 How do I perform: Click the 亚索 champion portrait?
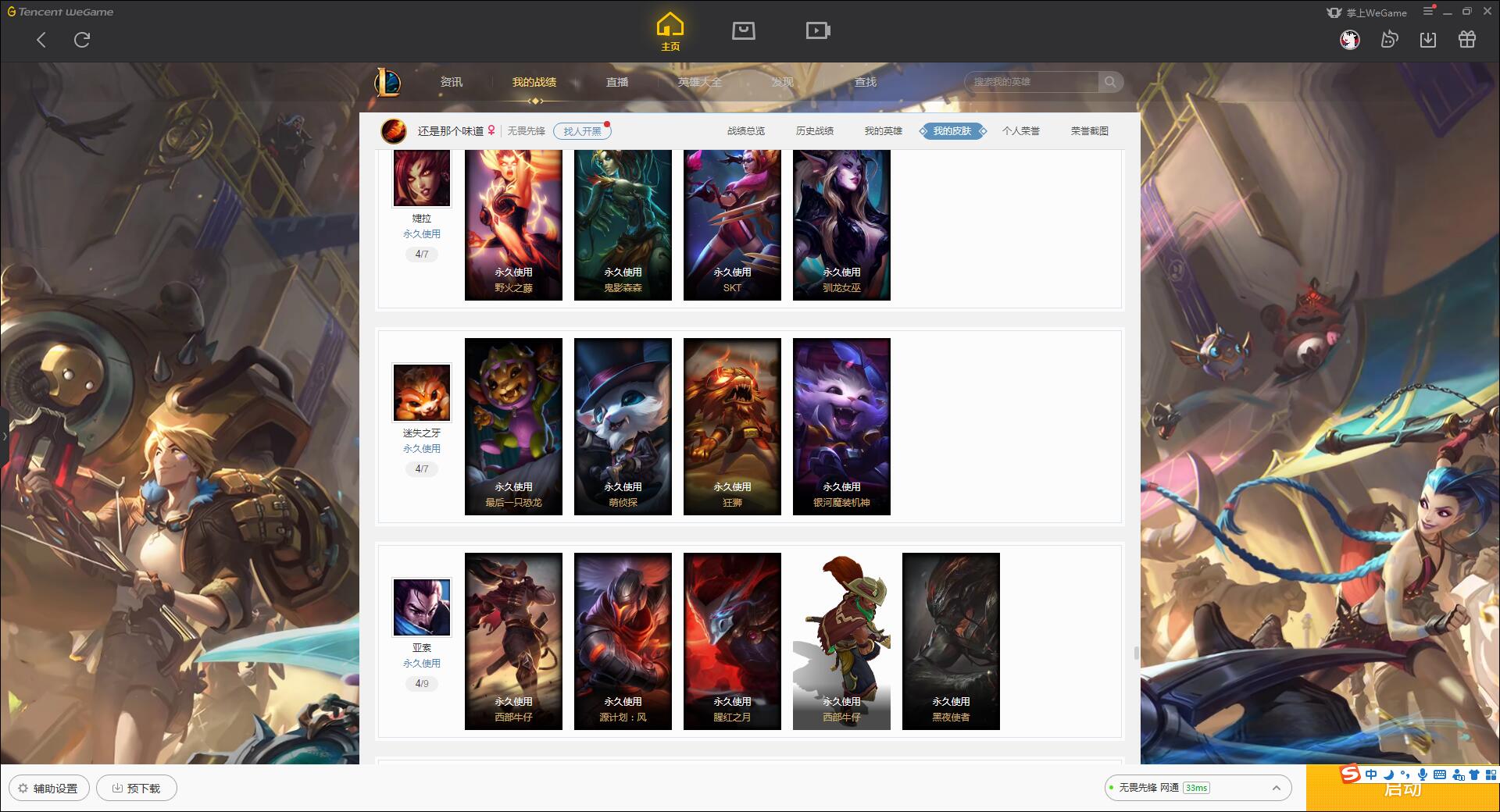click(x=422, y=607)
